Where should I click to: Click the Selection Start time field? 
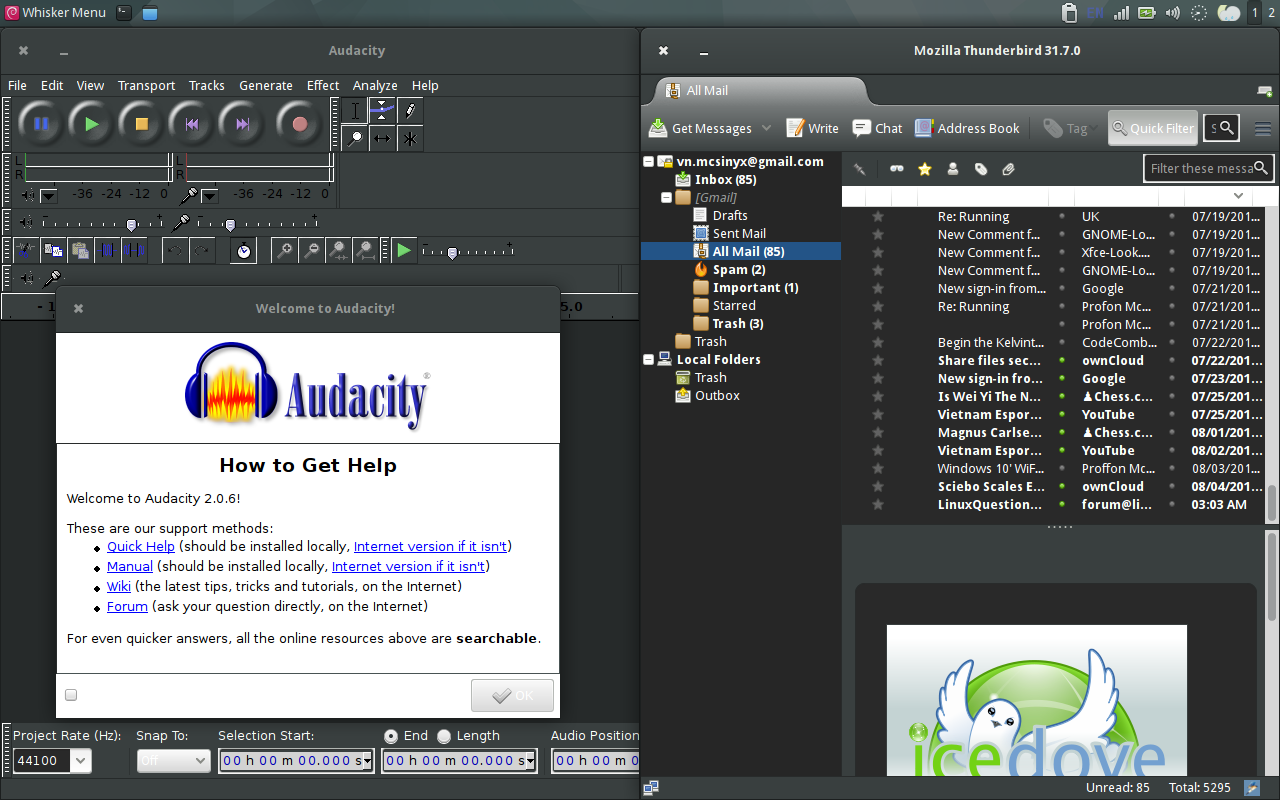[296, 760]
